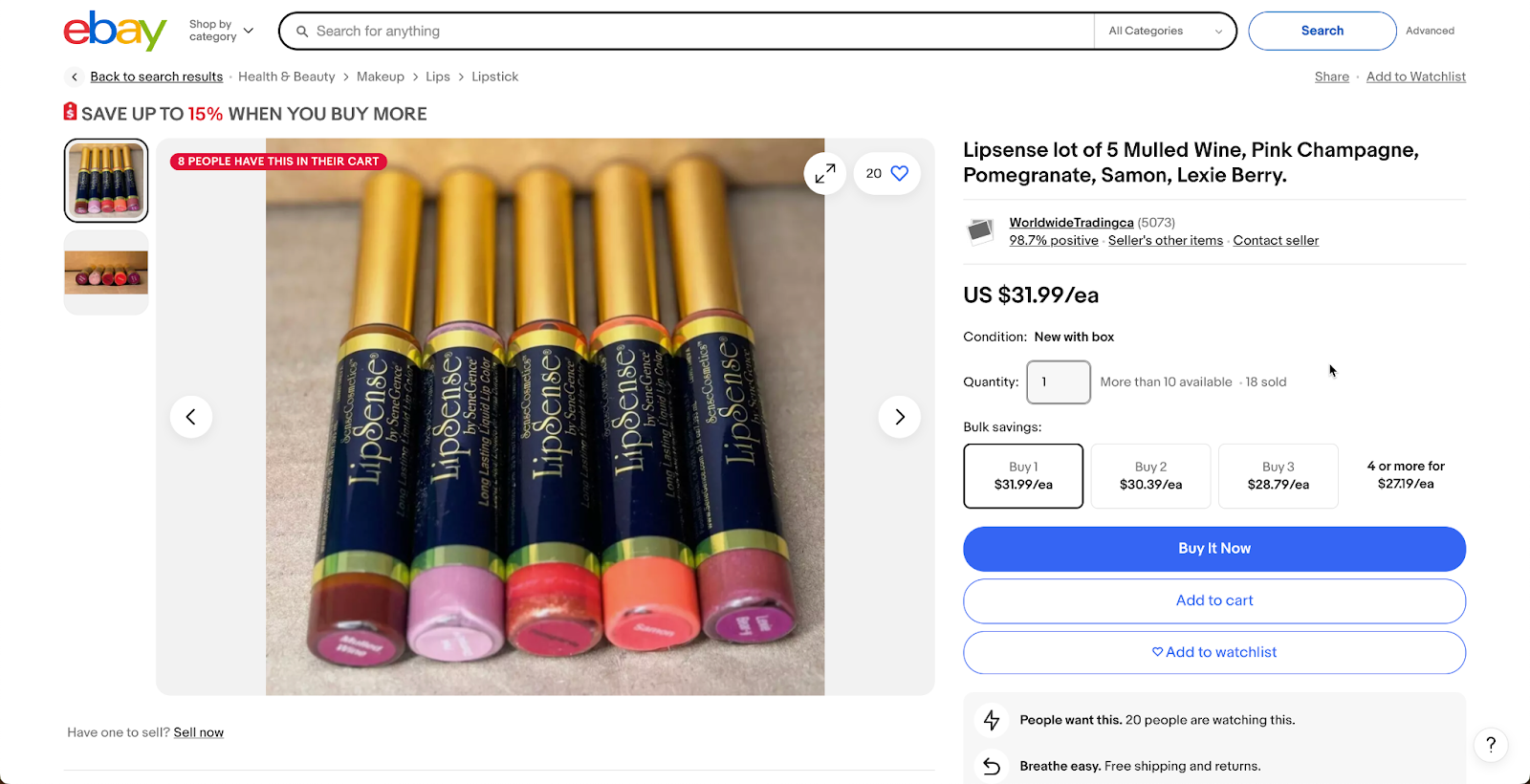View the 98.7% positive feedback
1530x784 pixels.
[x=1054, y=241]
